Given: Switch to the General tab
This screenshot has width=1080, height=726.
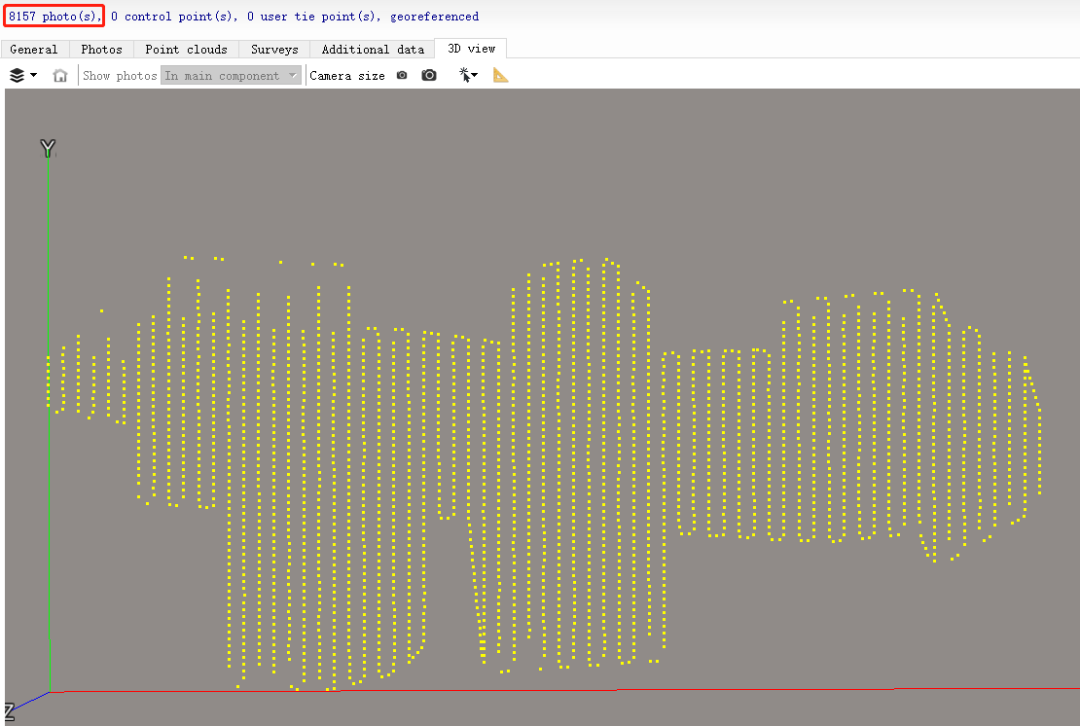Looking at the screenshot, I should coord(34,49).
